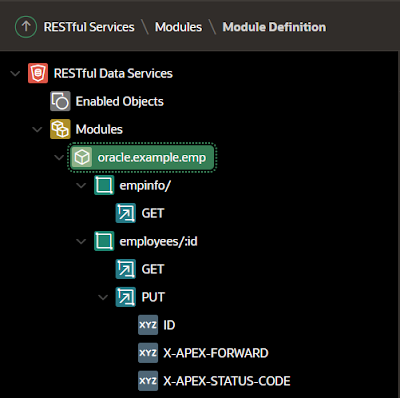Click the empinfo/ template square icon
Viewport: 400px width, 398px height.
coord(104,185)
